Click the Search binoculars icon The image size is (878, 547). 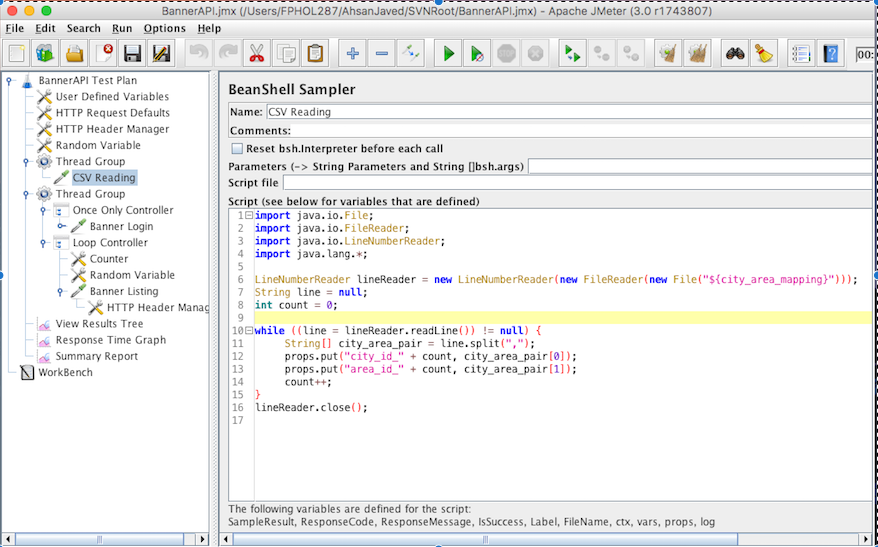click(735, 54)
